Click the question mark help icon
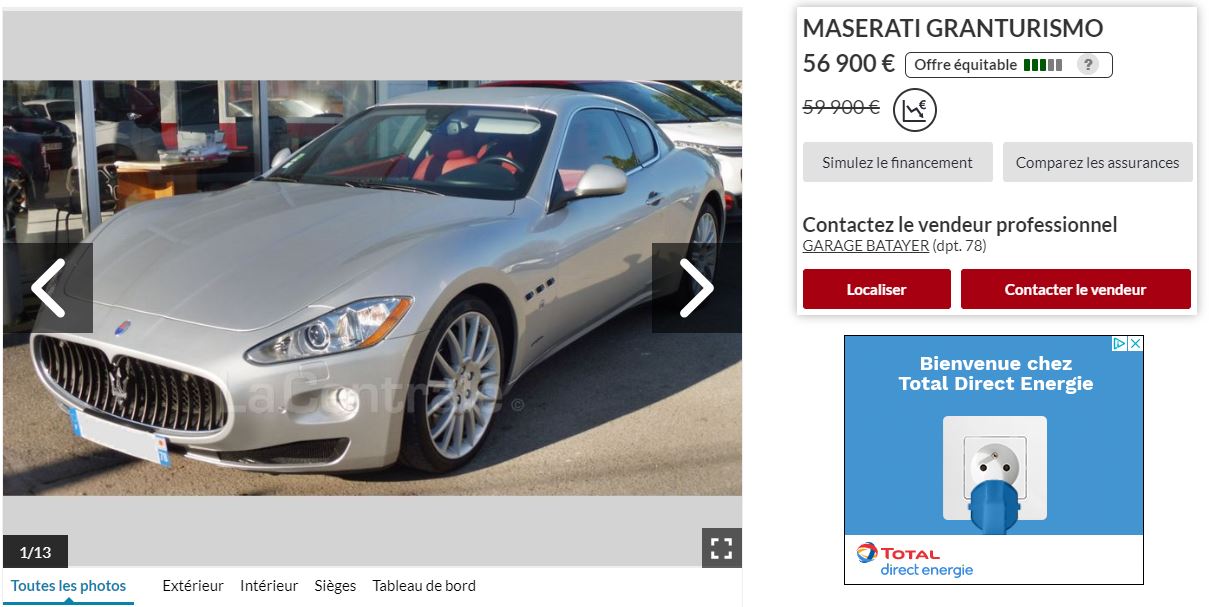 1088,65
